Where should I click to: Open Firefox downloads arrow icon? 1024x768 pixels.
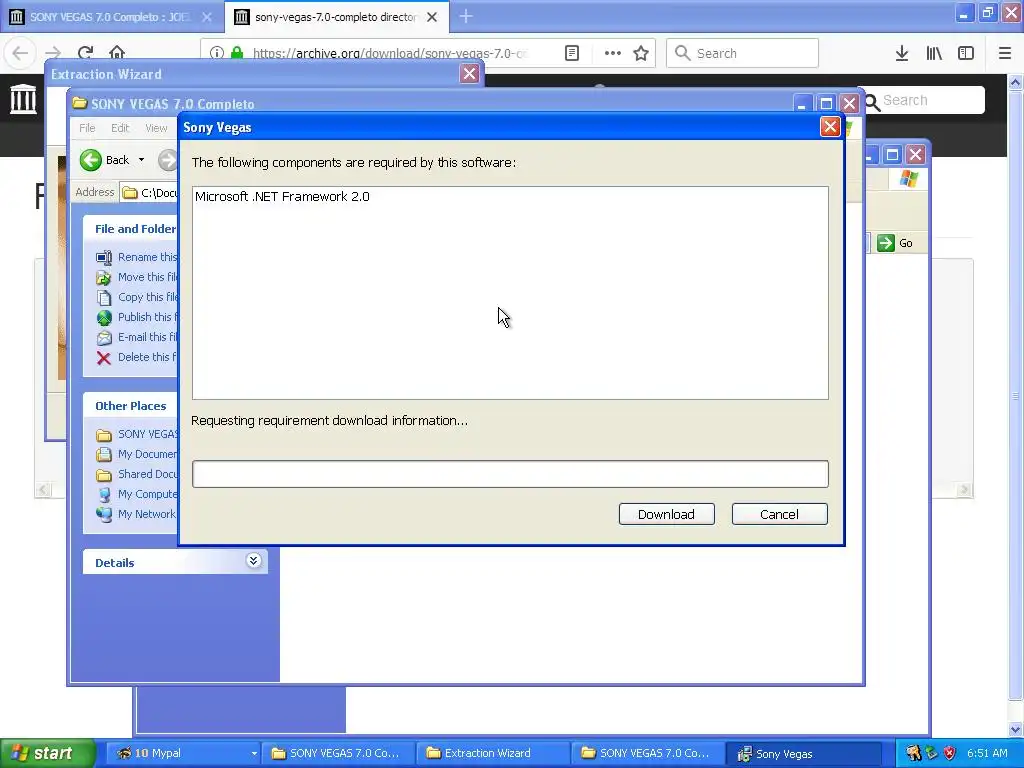point(902,53)
